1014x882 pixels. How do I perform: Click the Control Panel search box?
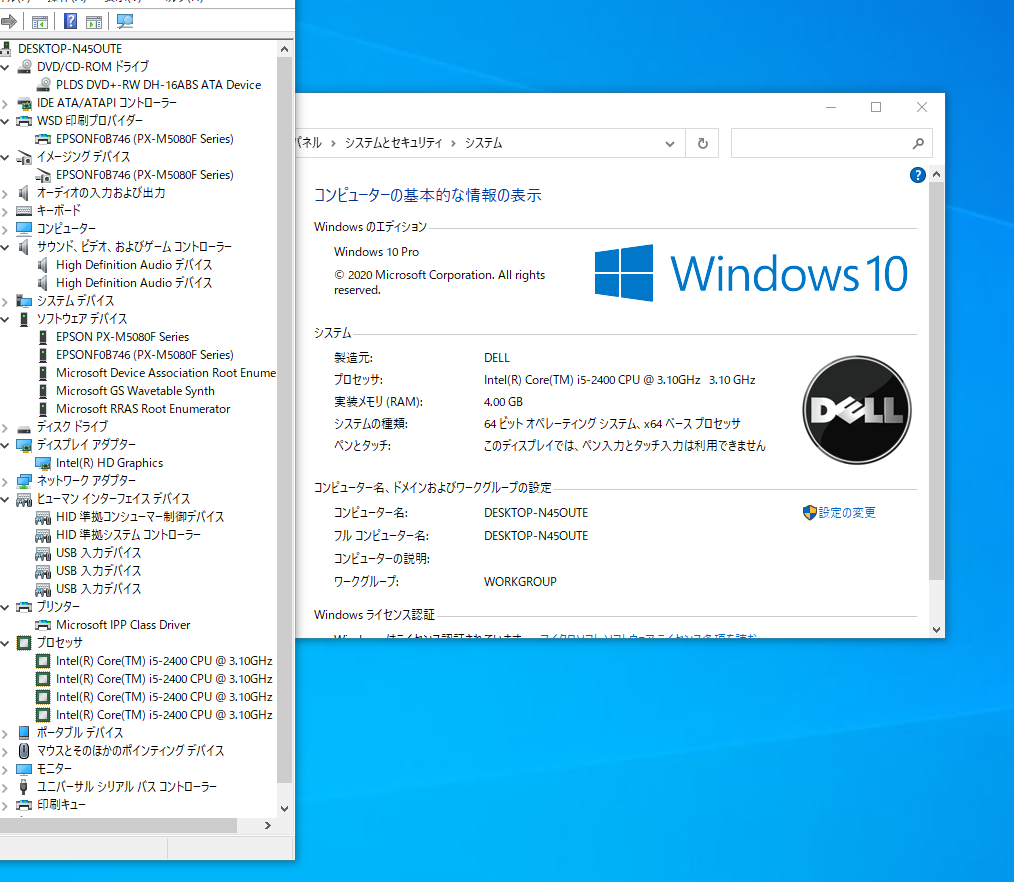[x=832, y=144]
